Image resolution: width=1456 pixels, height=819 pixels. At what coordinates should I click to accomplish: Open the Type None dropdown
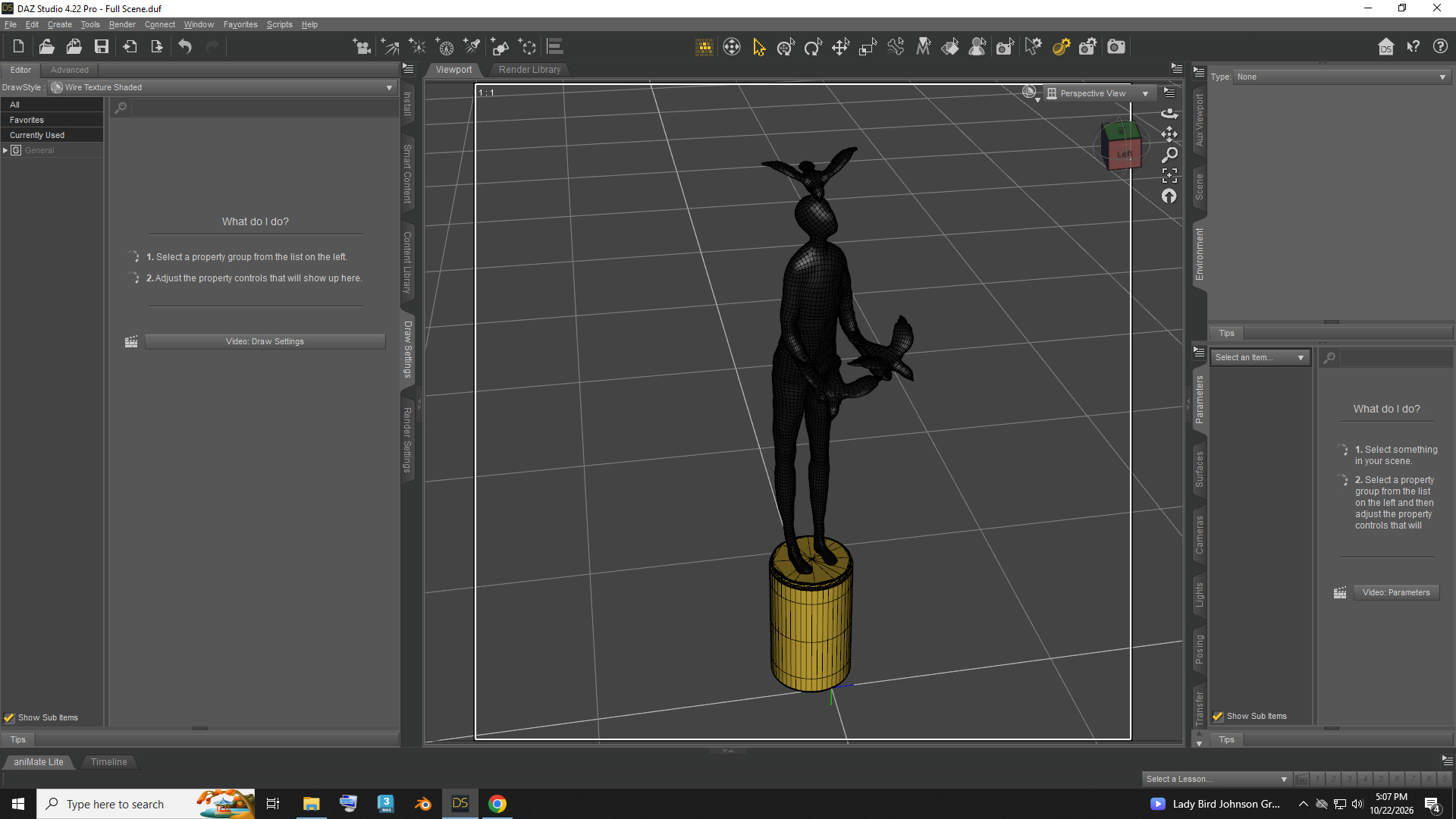[1341, 77]
